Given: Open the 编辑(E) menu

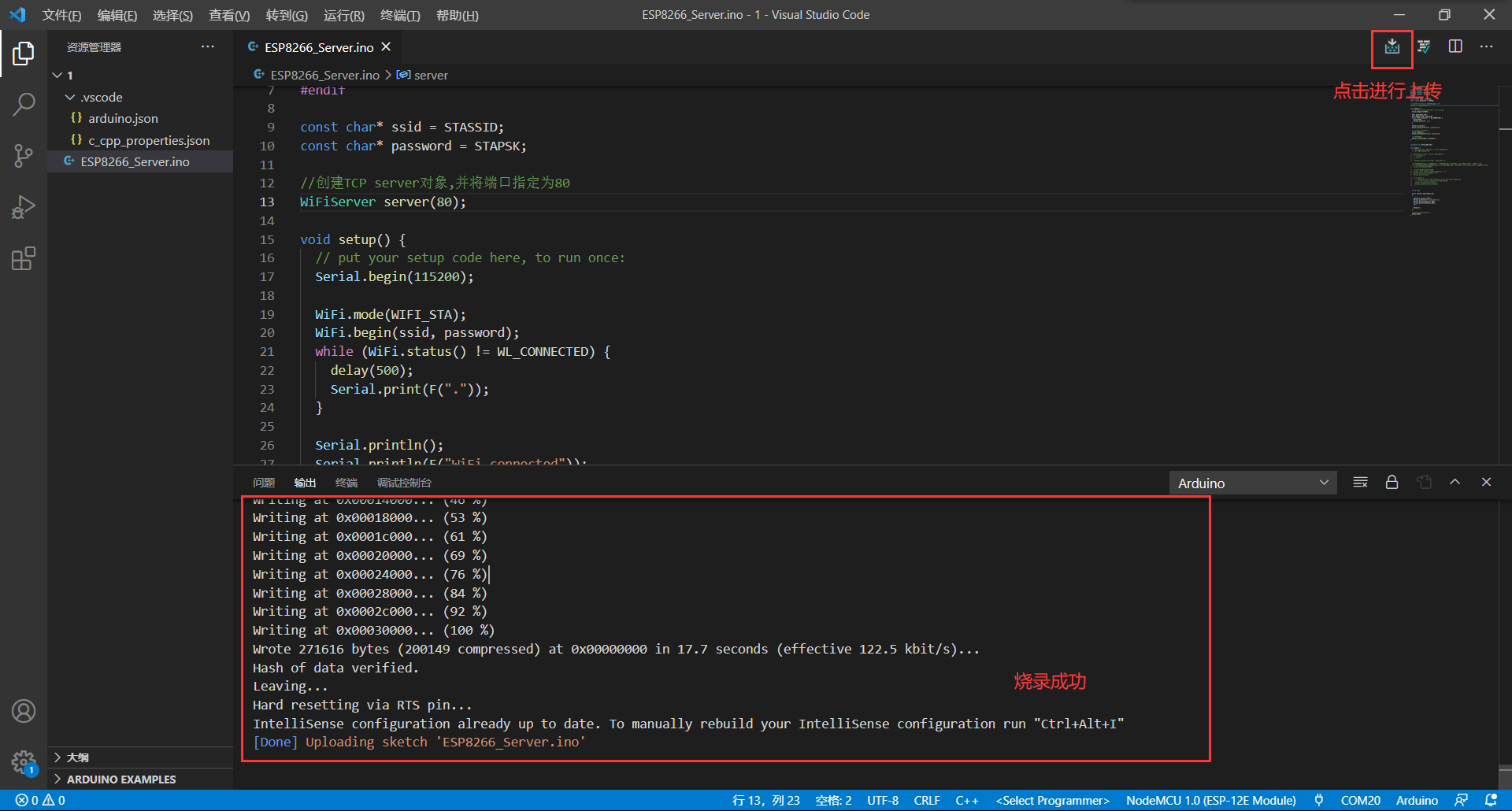Looking at the screenshot, I should click(117, 16).
